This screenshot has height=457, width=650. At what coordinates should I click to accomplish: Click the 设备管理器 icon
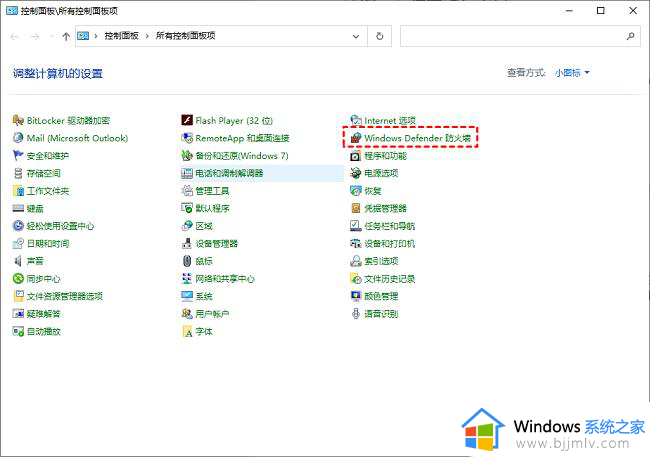(x=187, y=243)
